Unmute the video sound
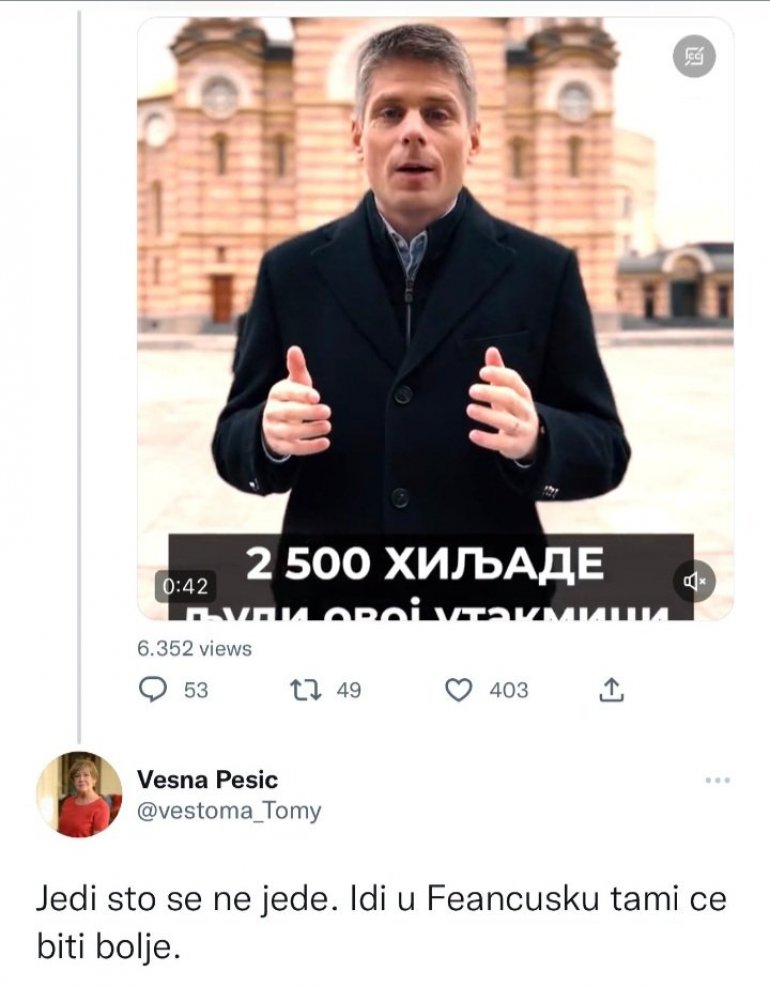The height and width of the screenshot is (987, 770). pos(694,581)
